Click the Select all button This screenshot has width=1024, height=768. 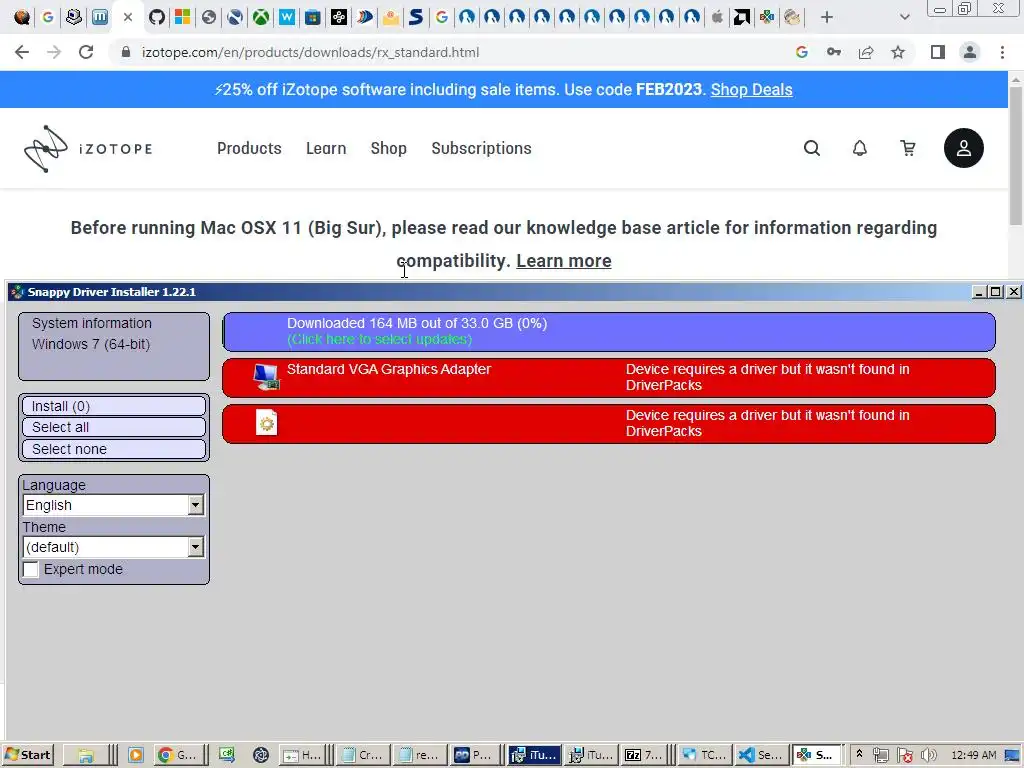click(114, 427)
